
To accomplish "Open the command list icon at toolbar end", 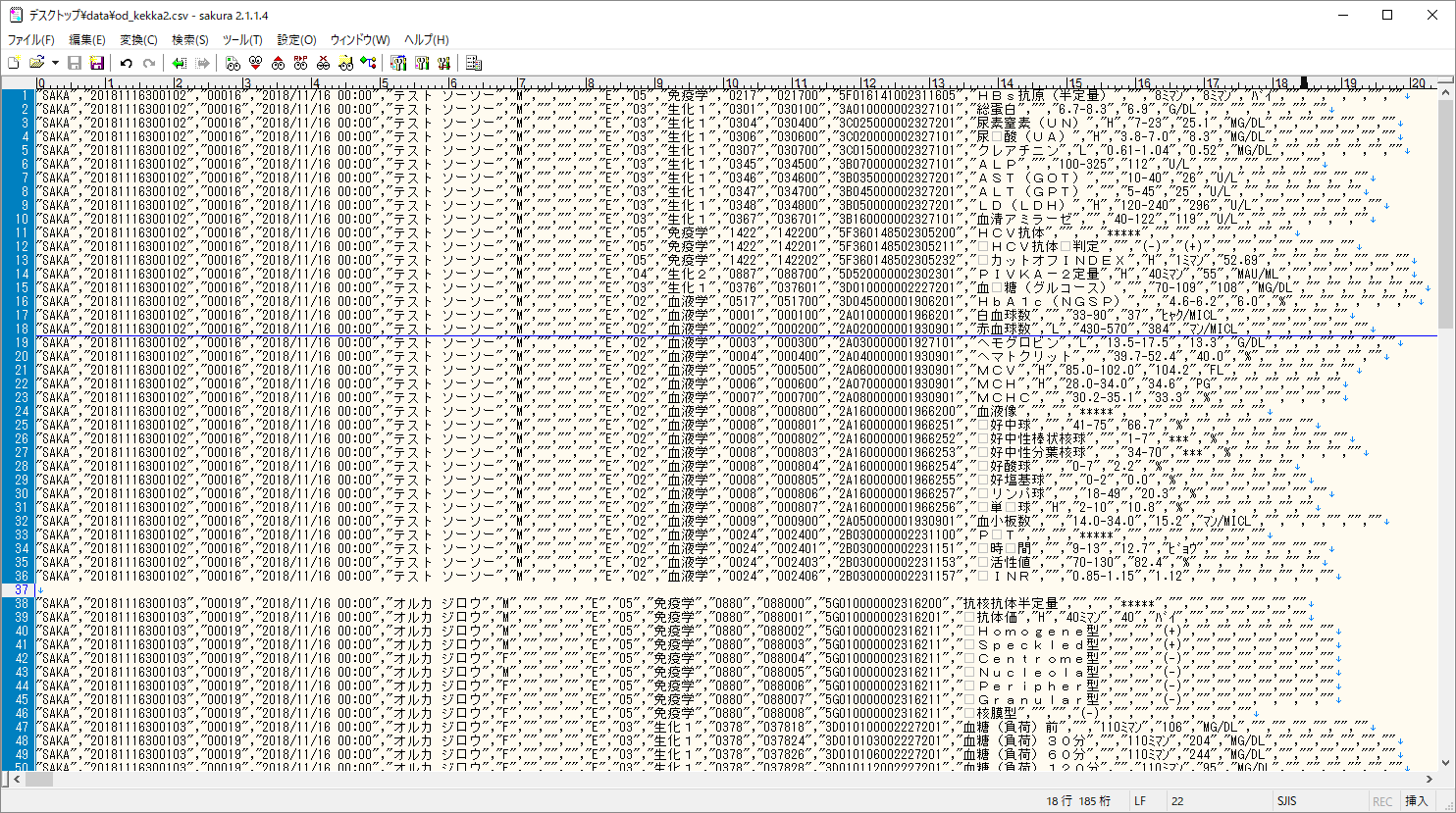I will click(474, 63).
